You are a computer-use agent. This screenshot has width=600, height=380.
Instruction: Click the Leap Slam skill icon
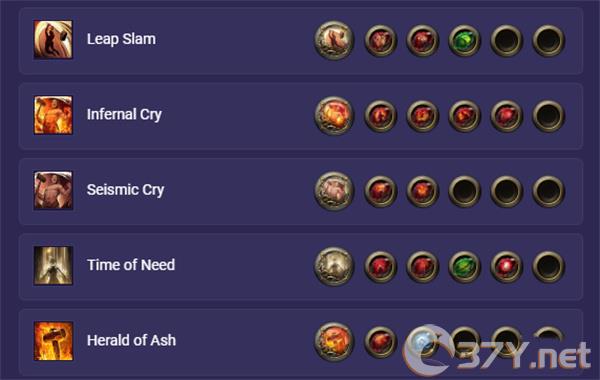[x=53, y=40]
